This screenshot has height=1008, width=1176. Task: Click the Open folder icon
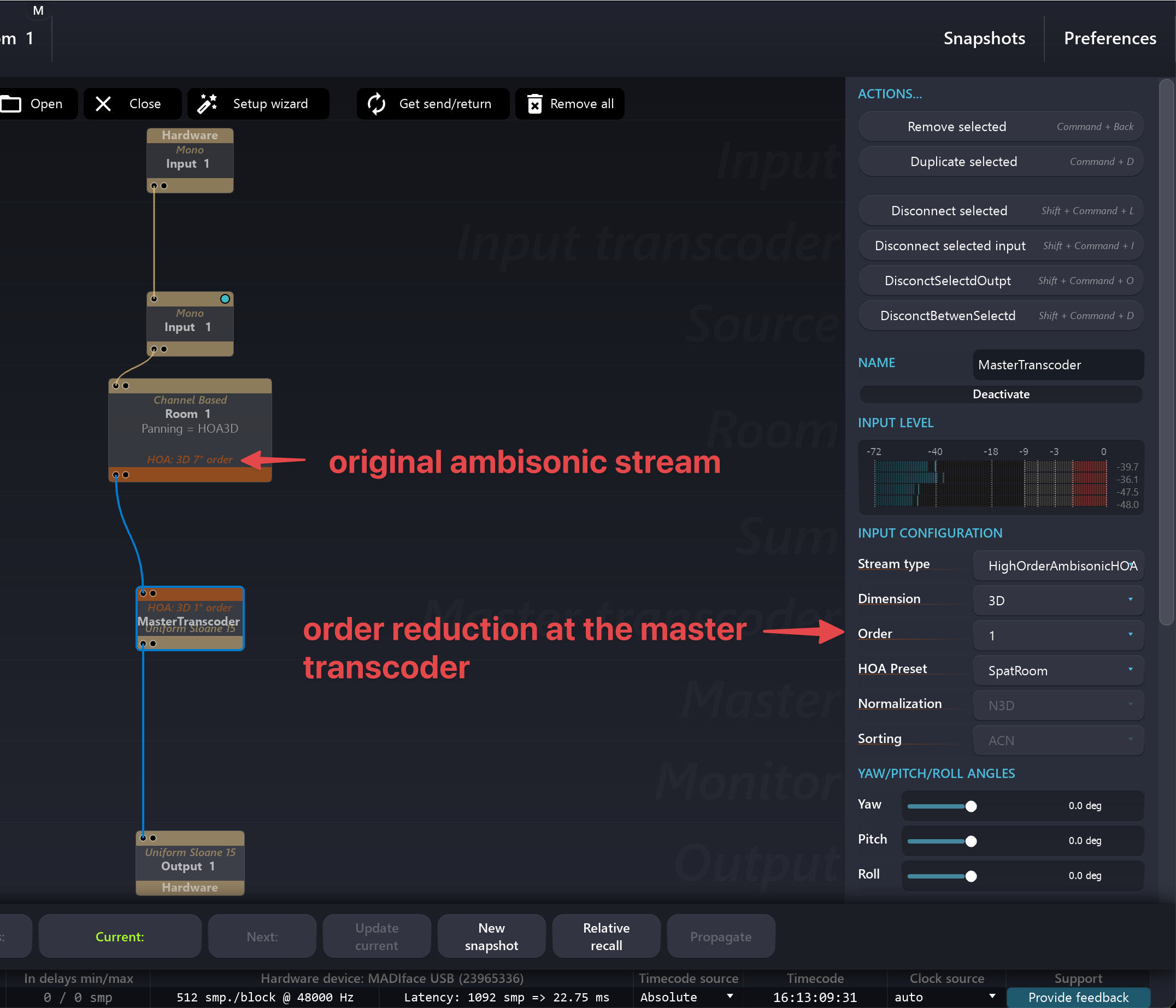[11, 104]
